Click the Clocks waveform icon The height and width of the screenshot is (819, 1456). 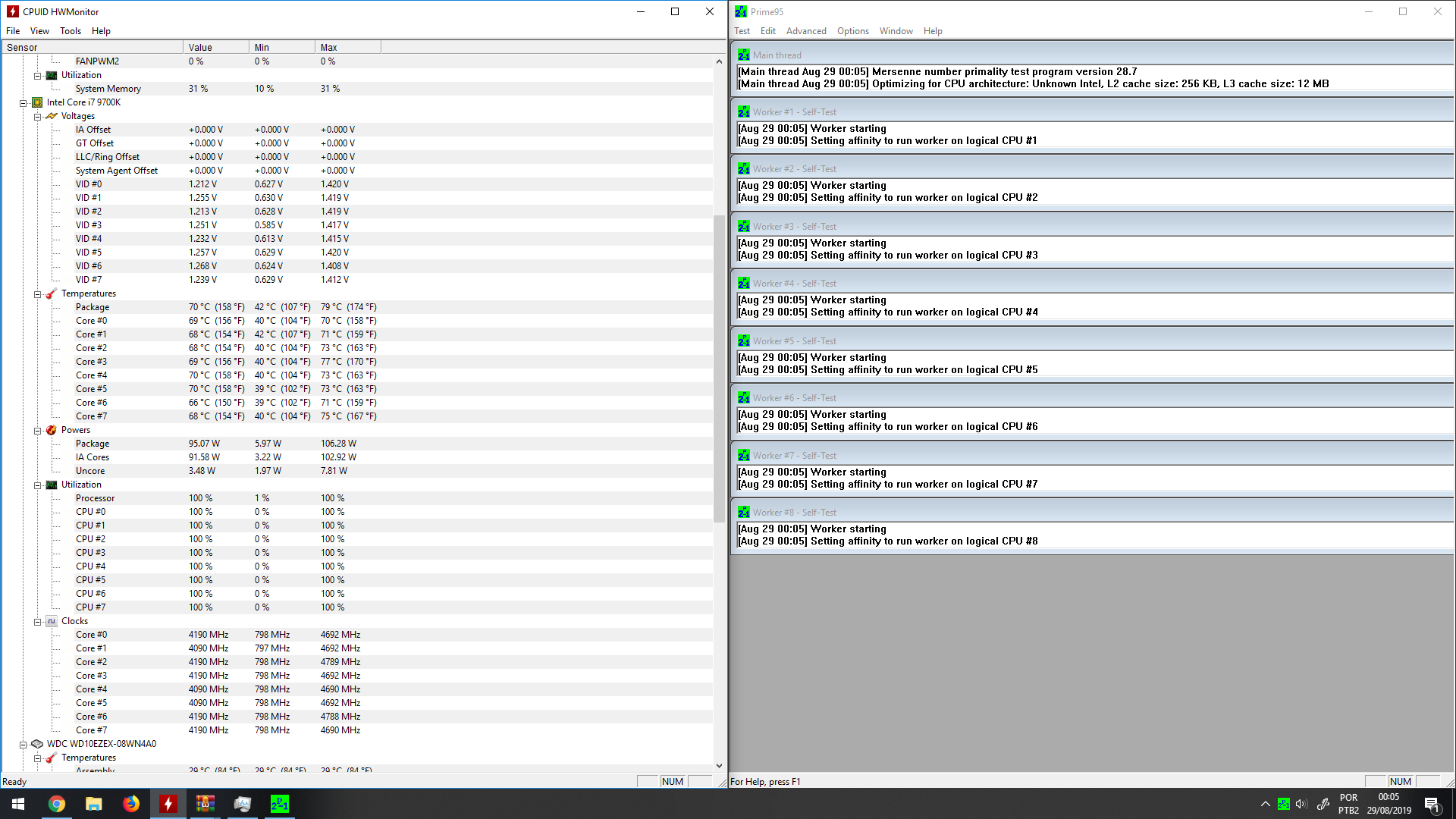click(x=52, y=621)
